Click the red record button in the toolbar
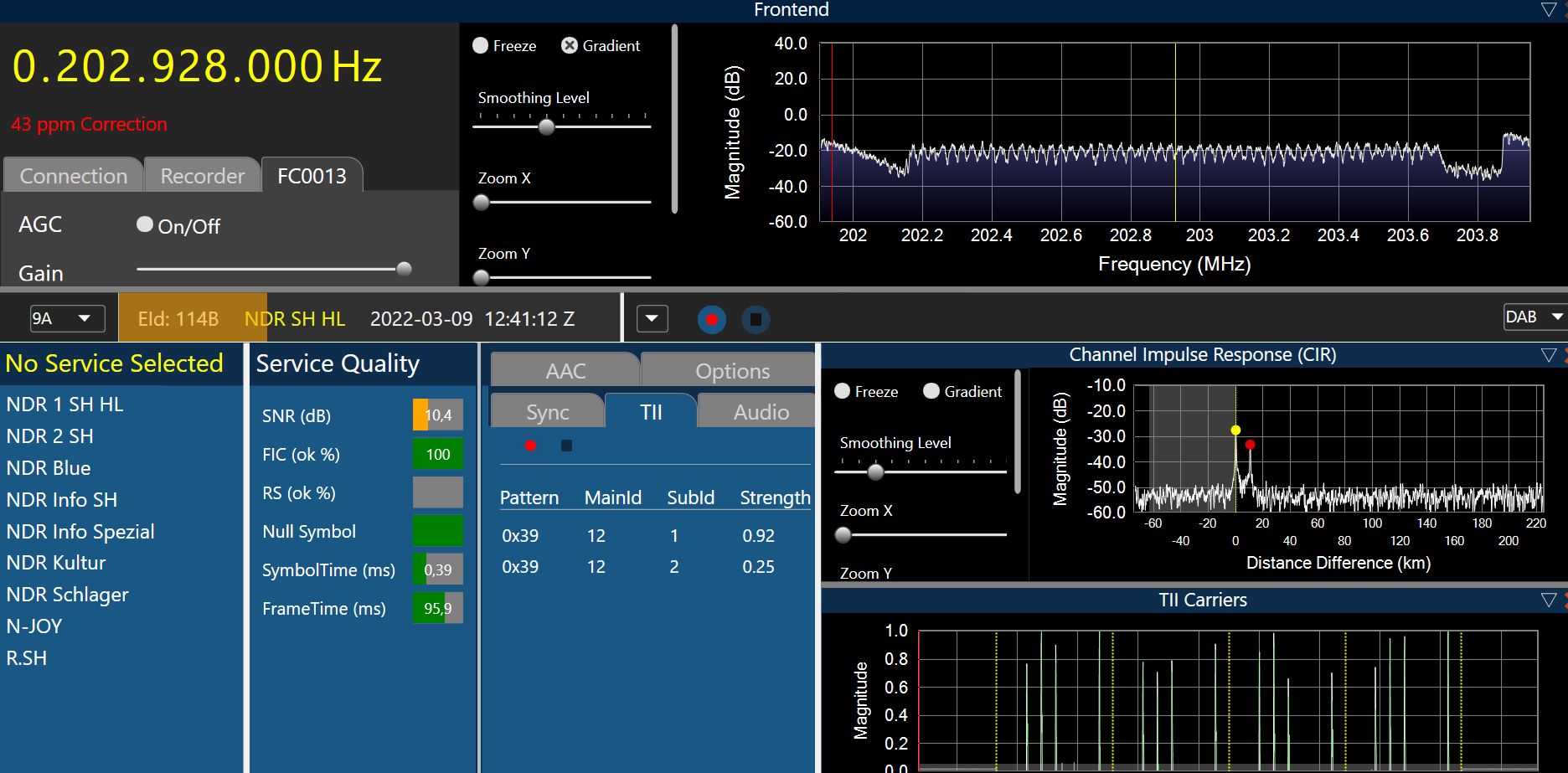Image resolution: width=1568 pixels, height=773 pixels. [711, 319]
